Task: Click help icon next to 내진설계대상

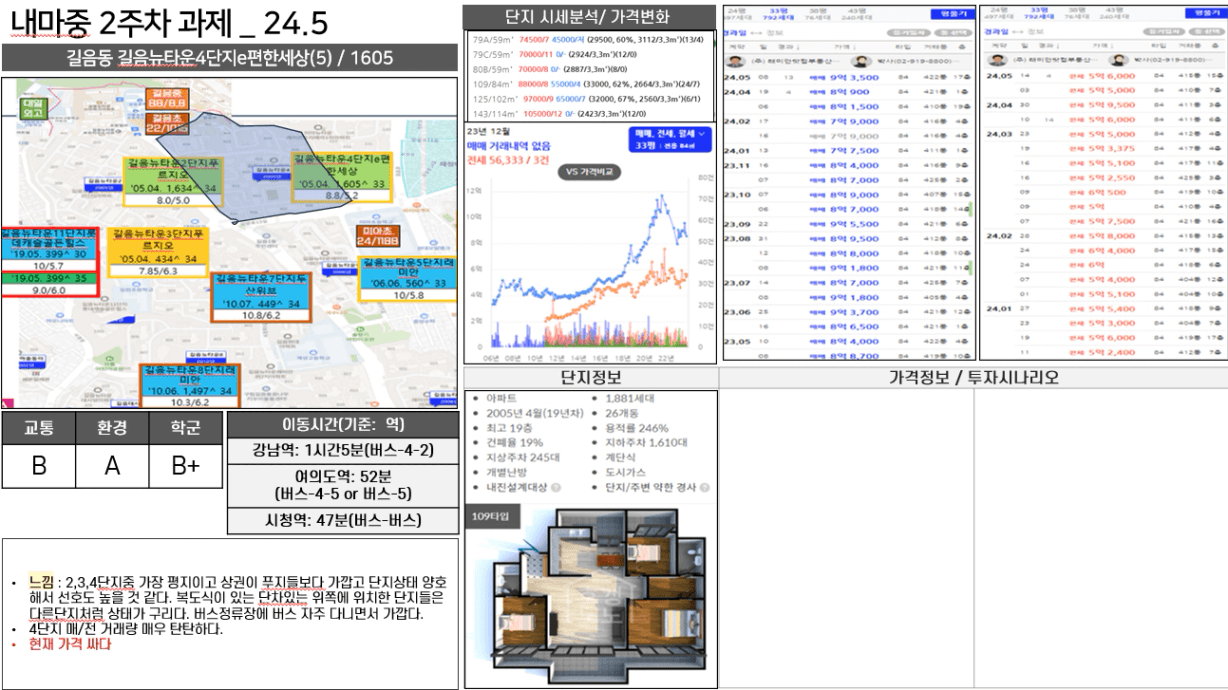Action: [x=555, y=487]
